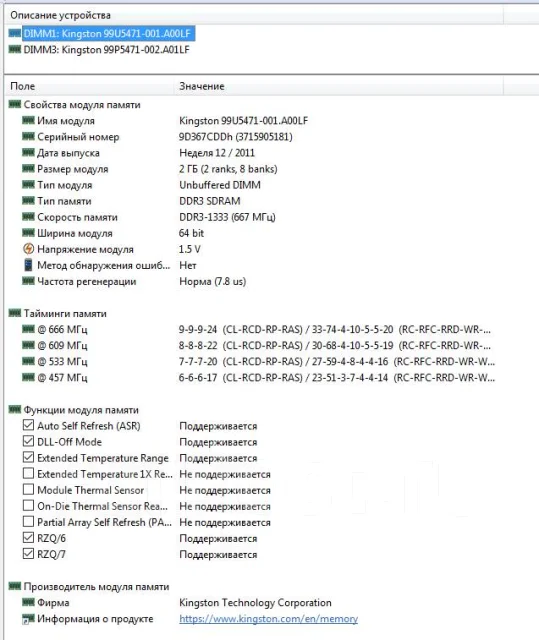Select timing value starting '6-6-6-17'
Viewport: 539px width, 640px height.
click(x=337, y=378)
